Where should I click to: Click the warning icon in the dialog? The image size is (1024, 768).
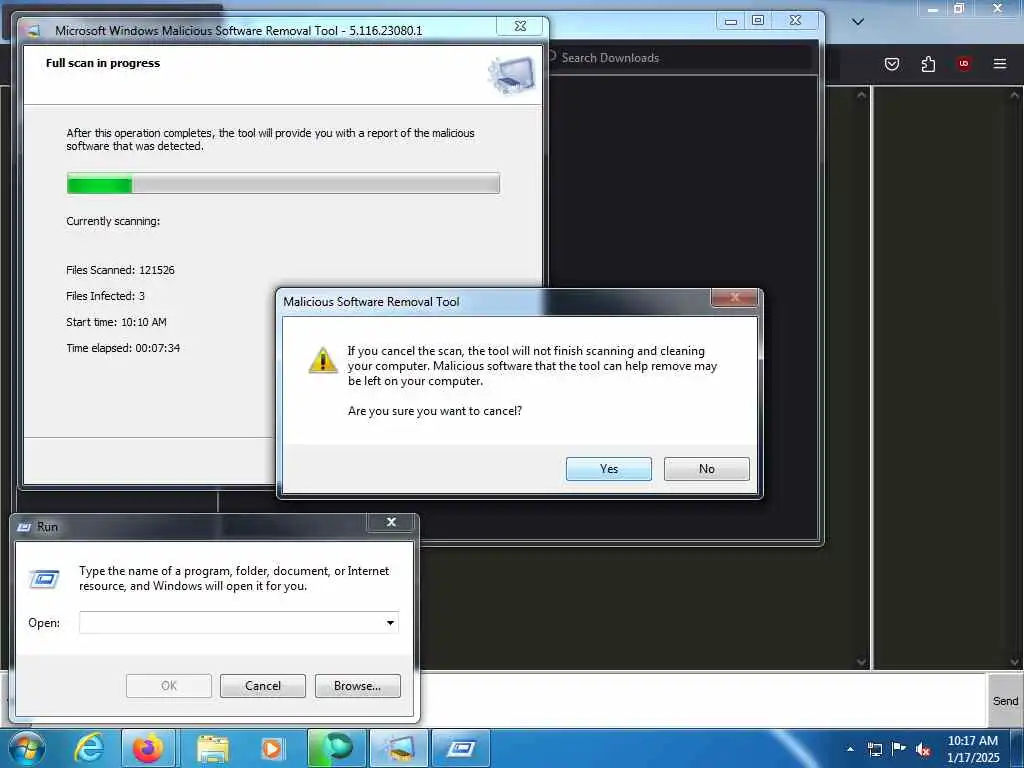coord(323,360)
